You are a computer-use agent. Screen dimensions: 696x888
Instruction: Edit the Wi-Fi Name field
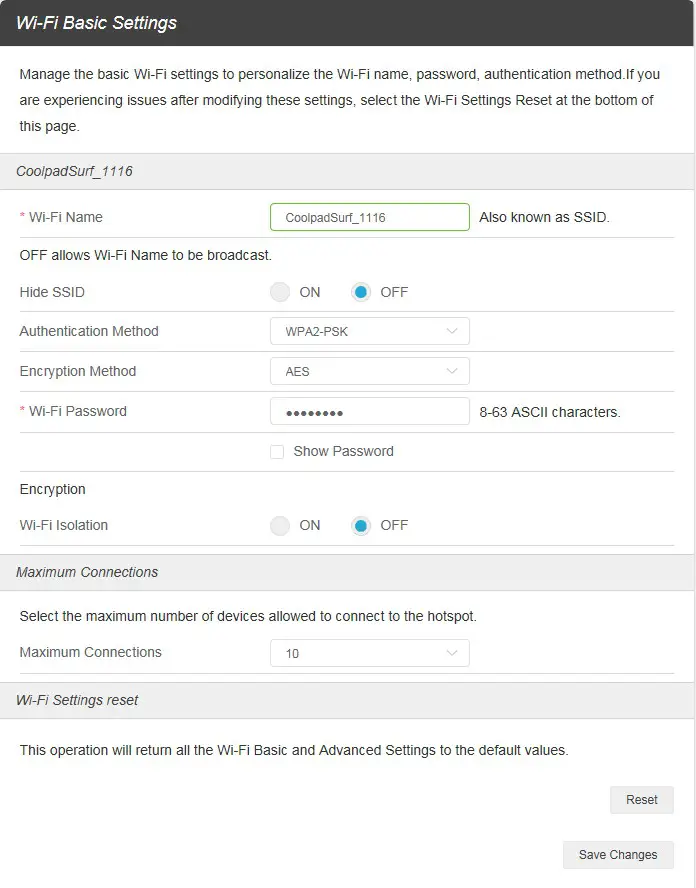[x=369, y=216]
